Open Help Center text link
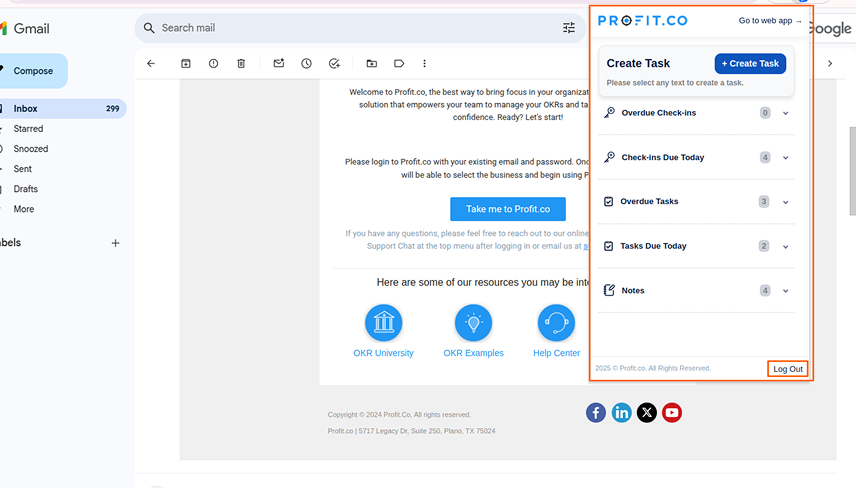Viewport: 856px width, 488px height. (x=556, y=353)
